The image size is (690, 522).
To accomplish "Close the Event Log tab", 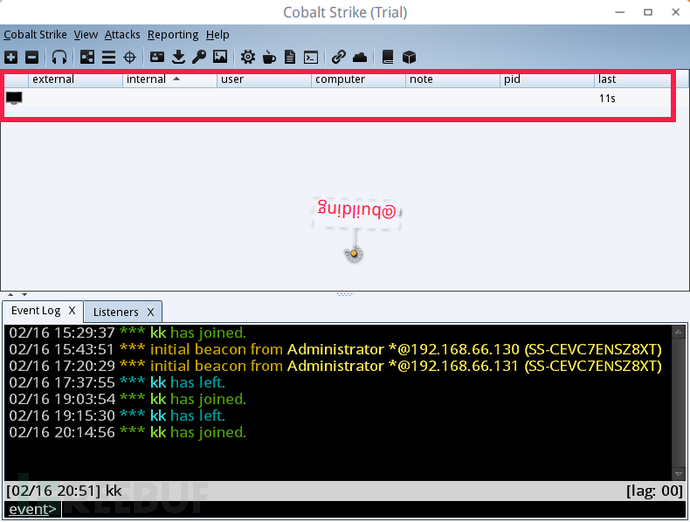I will tap(72, 311).
